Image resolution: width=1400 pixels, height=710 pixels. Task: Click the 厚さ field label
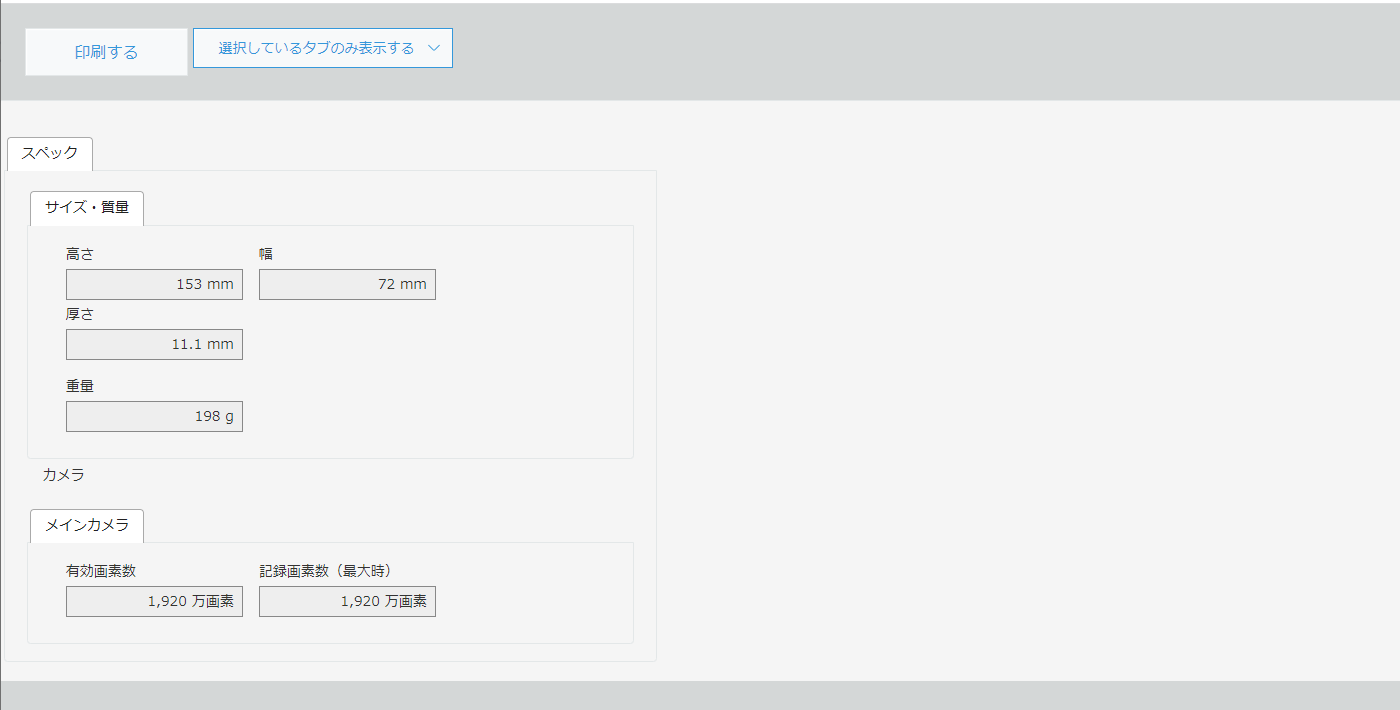80,314
